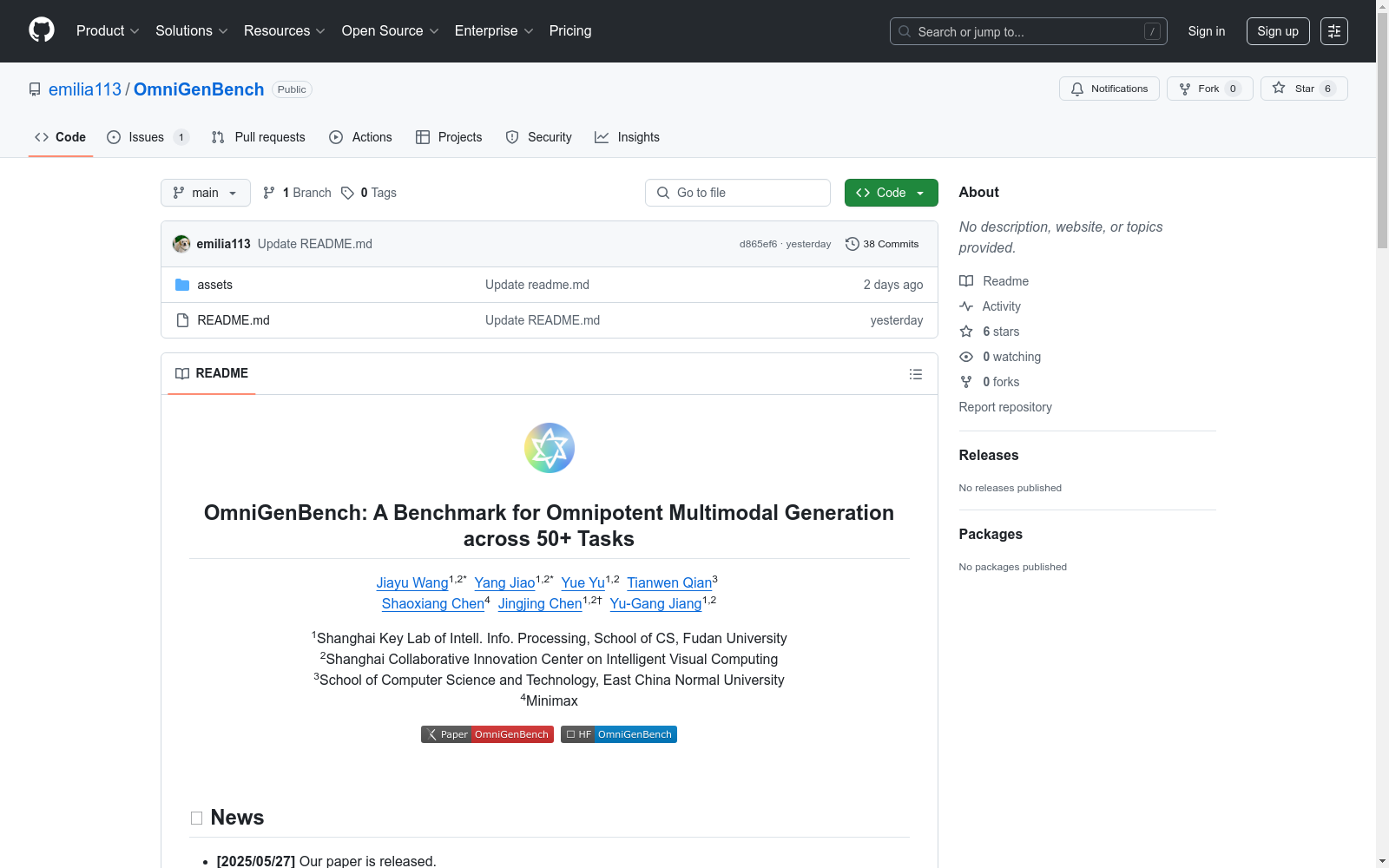Click the Sign in link
The width and height of the screenshot is (1389, 868).
(x=1207, y=31)
